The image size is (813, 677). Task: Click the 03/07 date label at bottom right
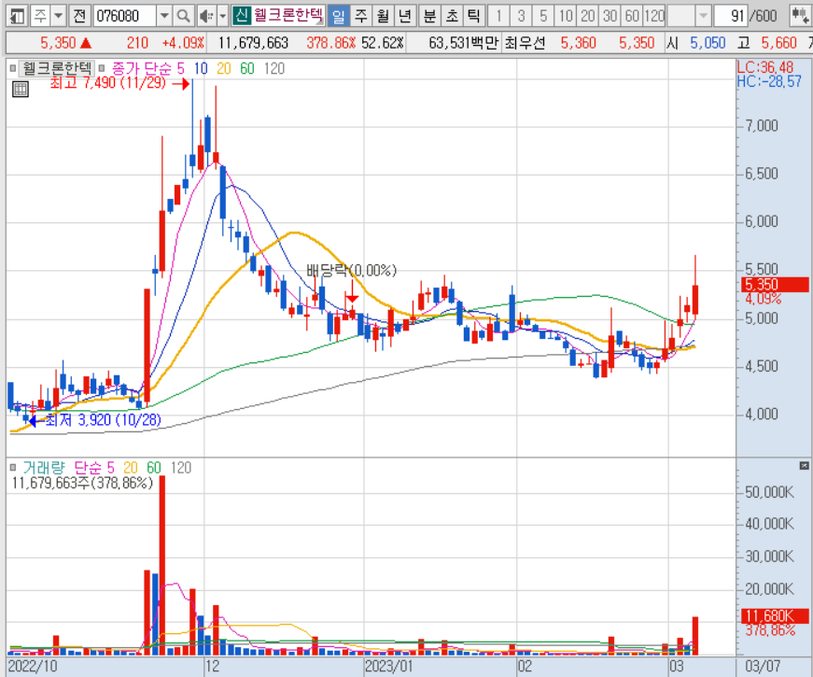[762, 666]
